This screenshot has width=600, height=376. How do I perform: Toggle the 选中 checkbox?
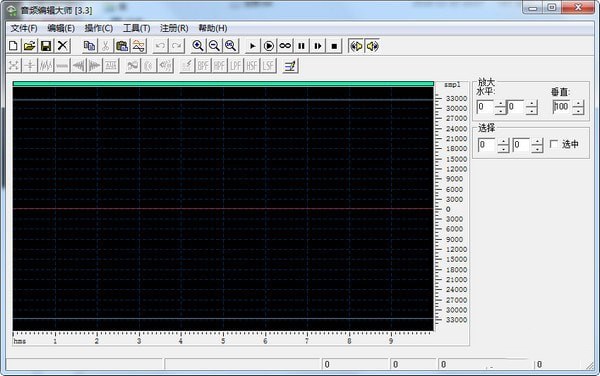pos(554,144)
